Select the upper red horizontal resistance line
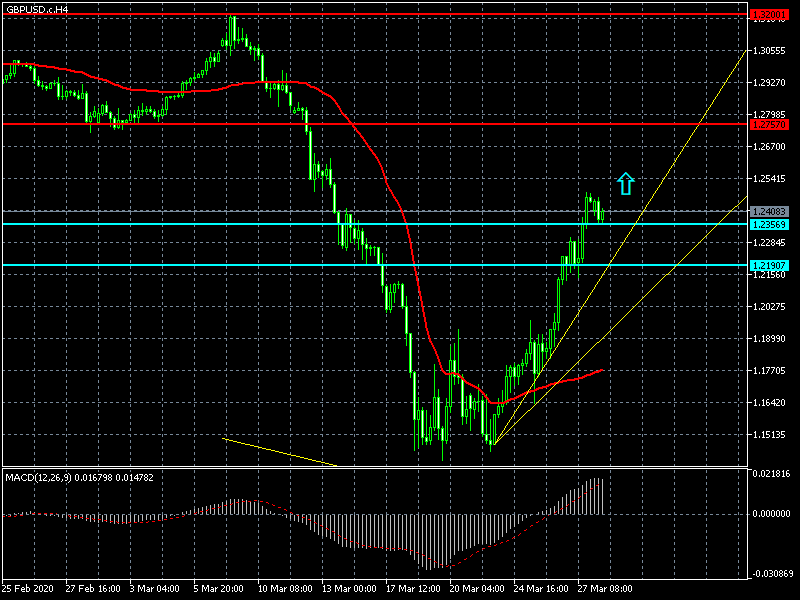The width and height of the screenshot is (800, 600). tap(400, 16)
